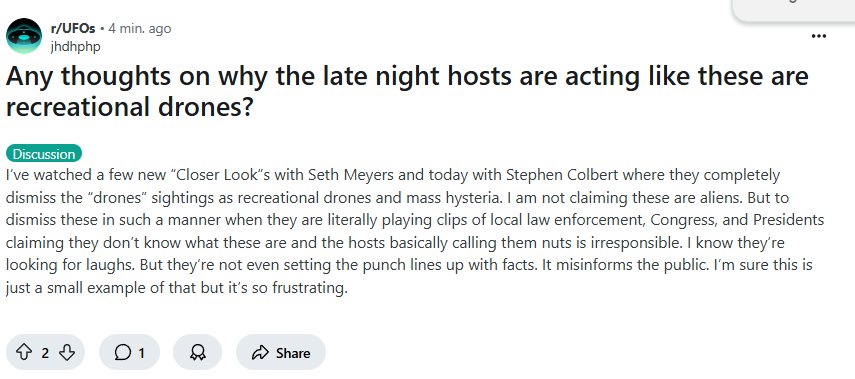Click the r/UFOs subreddit avatar image
The image size is (855, 379).
tap(24, 36)
